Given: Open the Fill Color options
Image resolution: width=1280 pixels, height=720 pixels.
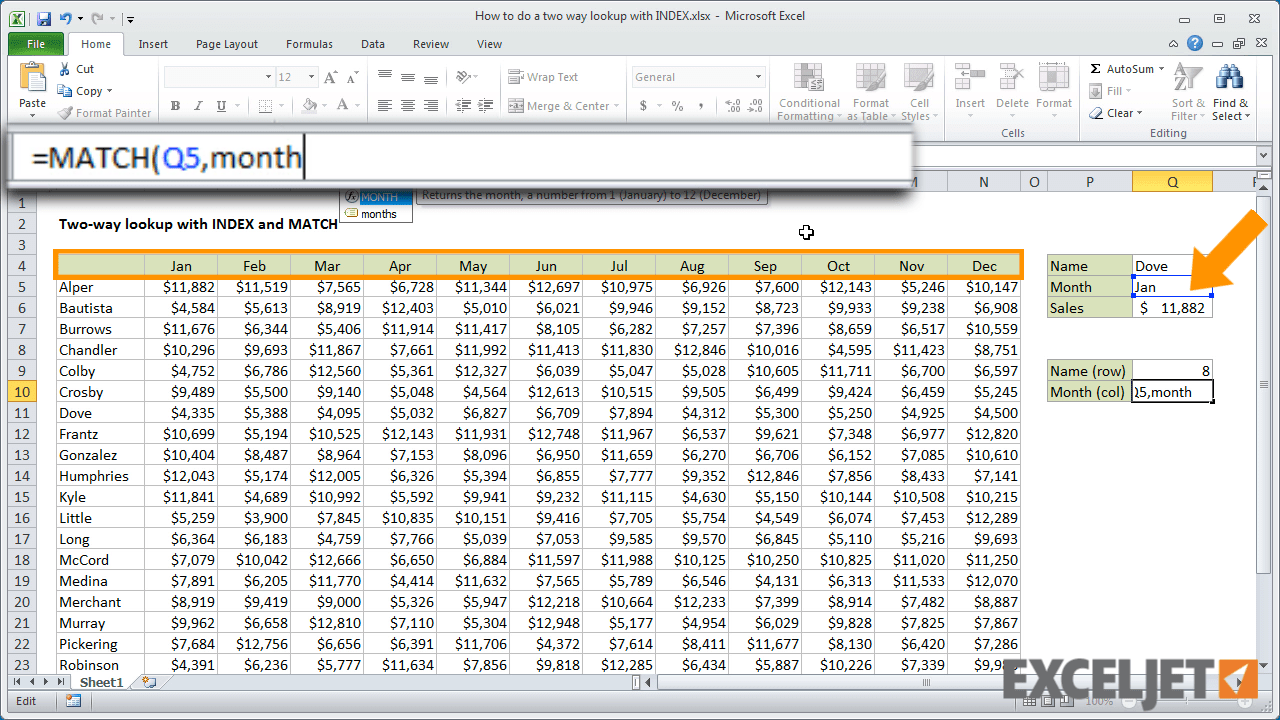Looking at the screenshot, I should [x=307, y=104].
